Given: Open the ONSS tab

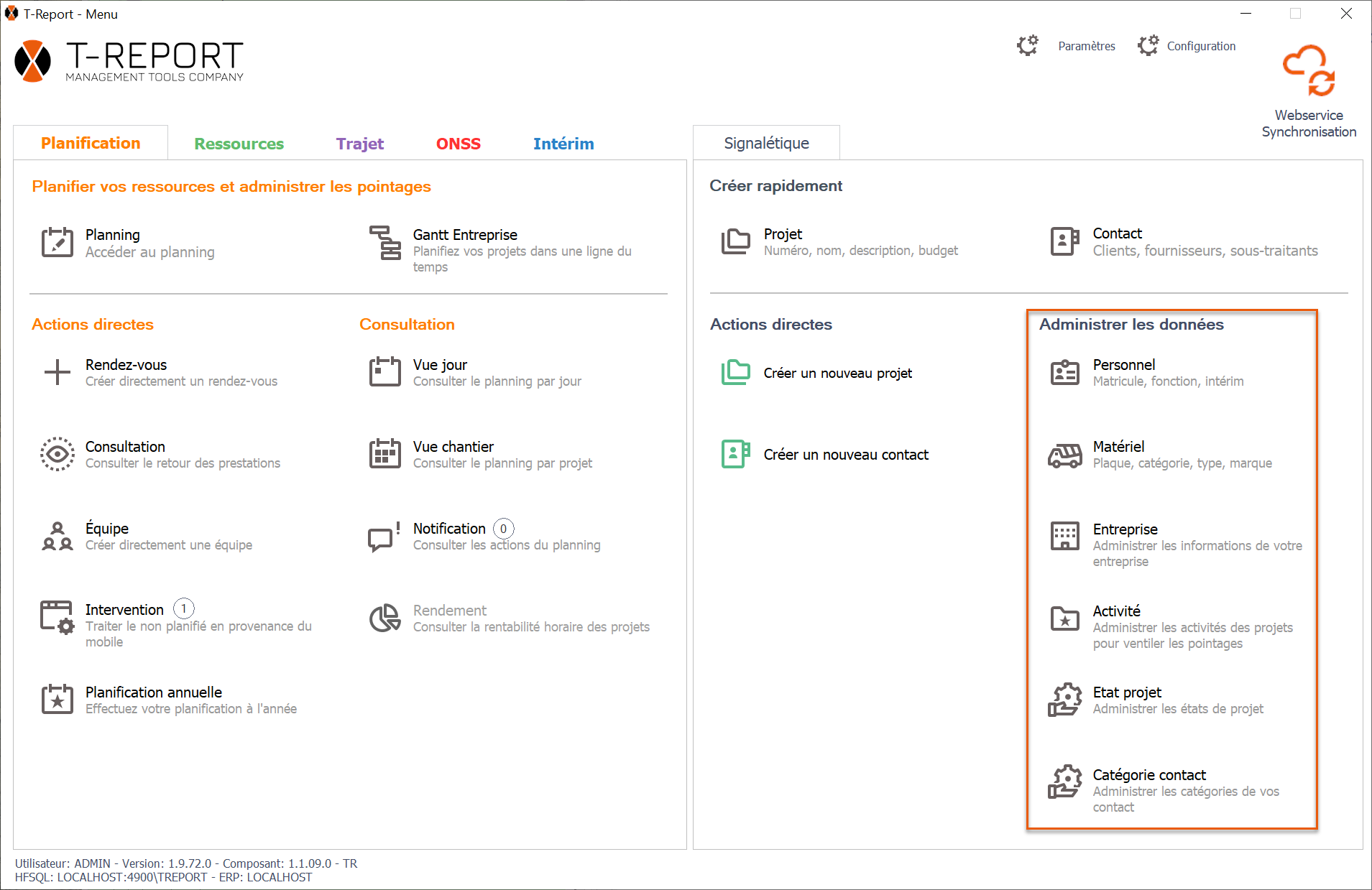Looking at the screenshot, I should [x=458, y=144].
